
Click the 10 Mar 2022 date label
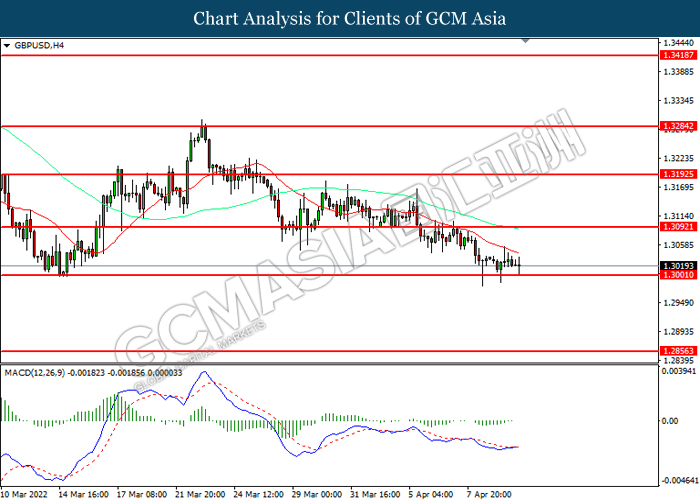(x=24, y=494)
